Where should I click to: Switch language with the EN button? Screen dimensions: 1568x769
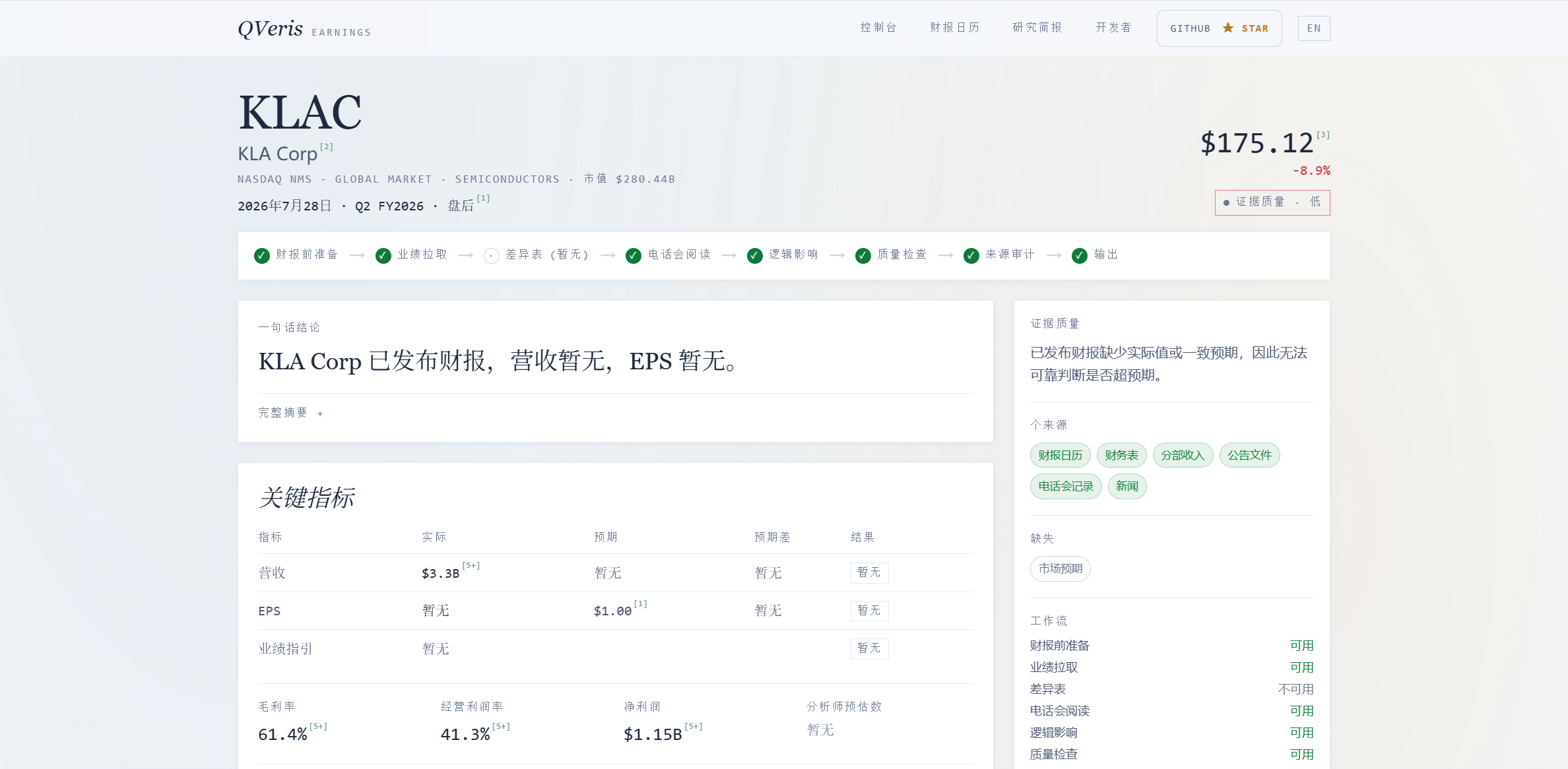pyautogui.click(x=1314, y=28)
